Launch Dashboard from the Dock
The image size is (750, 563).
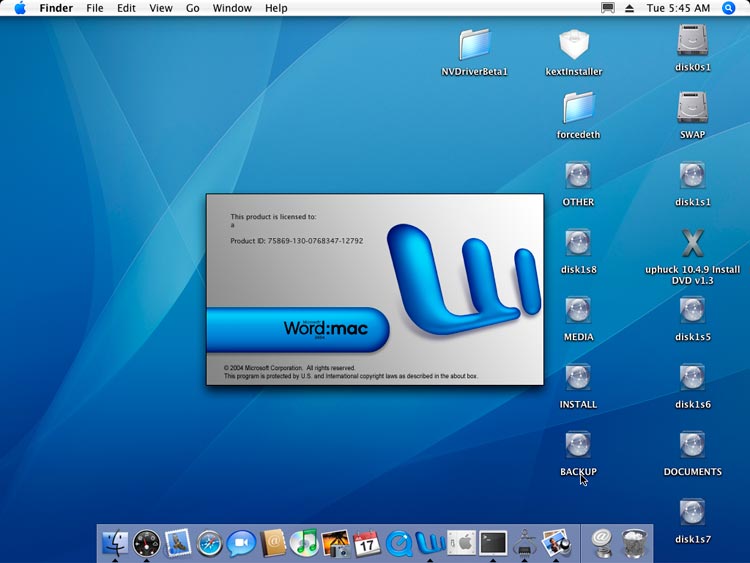coord(146,543)
